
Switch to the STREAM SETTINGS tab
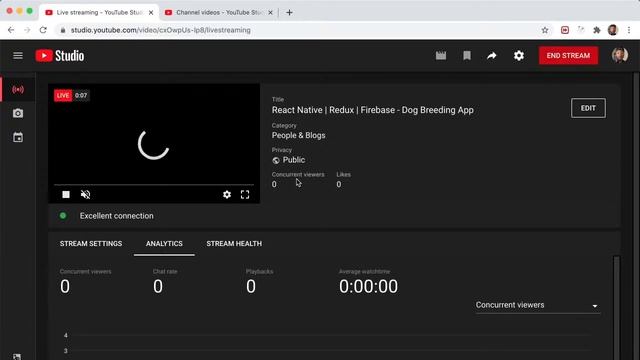coord(91,244)
